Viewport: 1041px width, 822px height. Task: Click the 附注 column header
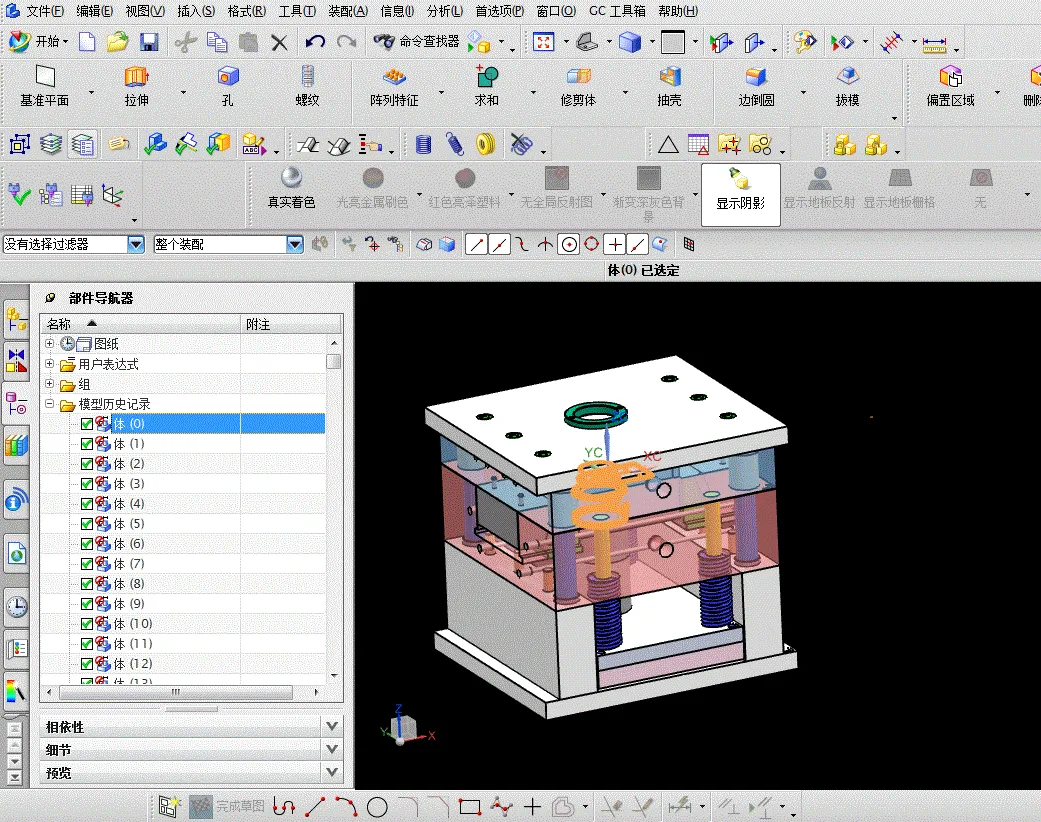(x=290, y=324)
